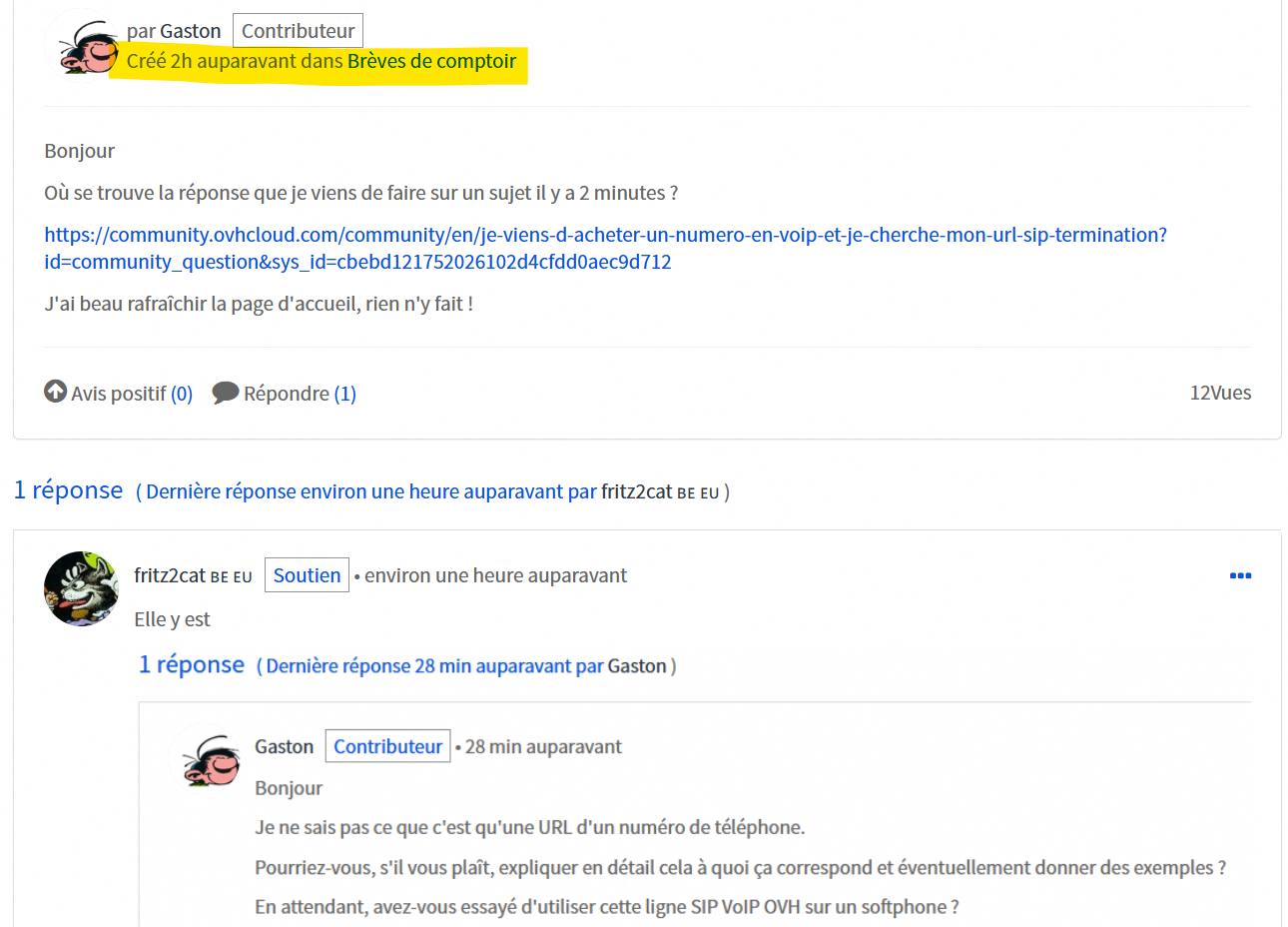Image resolution: width=1288 pixels, height=927 pixels.
Task: Click fritz2cat's wolf avatar image
Action: pos(81,588)
